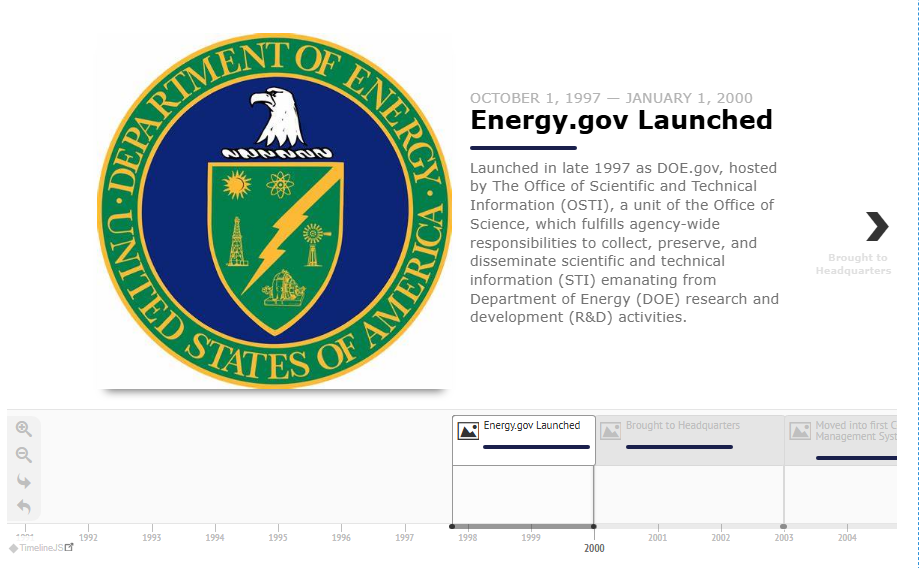The image size is (923, 568).
Task: Select the Energy.gov Launched timeline marker
Action: click(x=523, y=440)
